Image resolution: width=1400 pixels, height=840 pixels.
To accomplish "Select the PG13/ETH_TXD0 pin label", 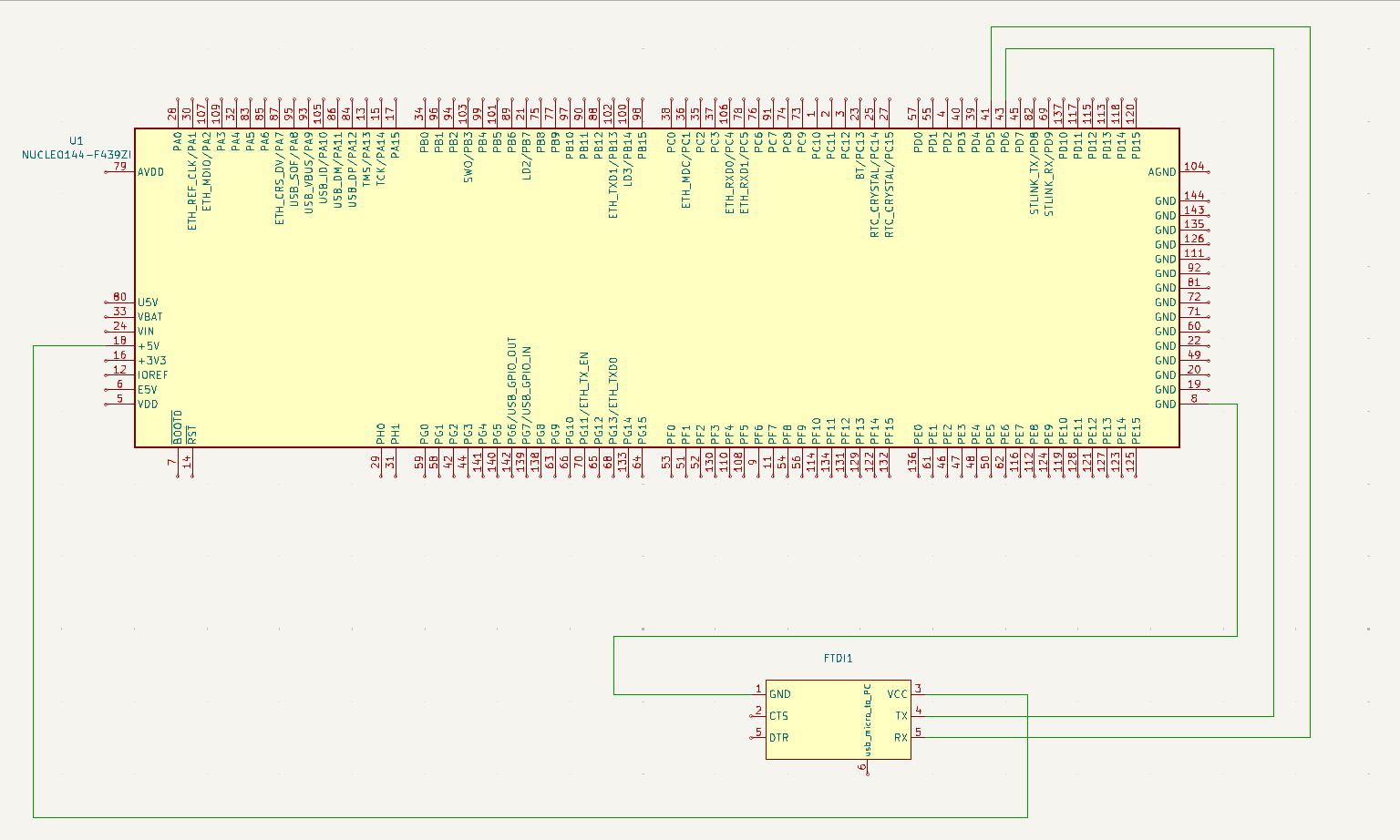I will [613, 401].
